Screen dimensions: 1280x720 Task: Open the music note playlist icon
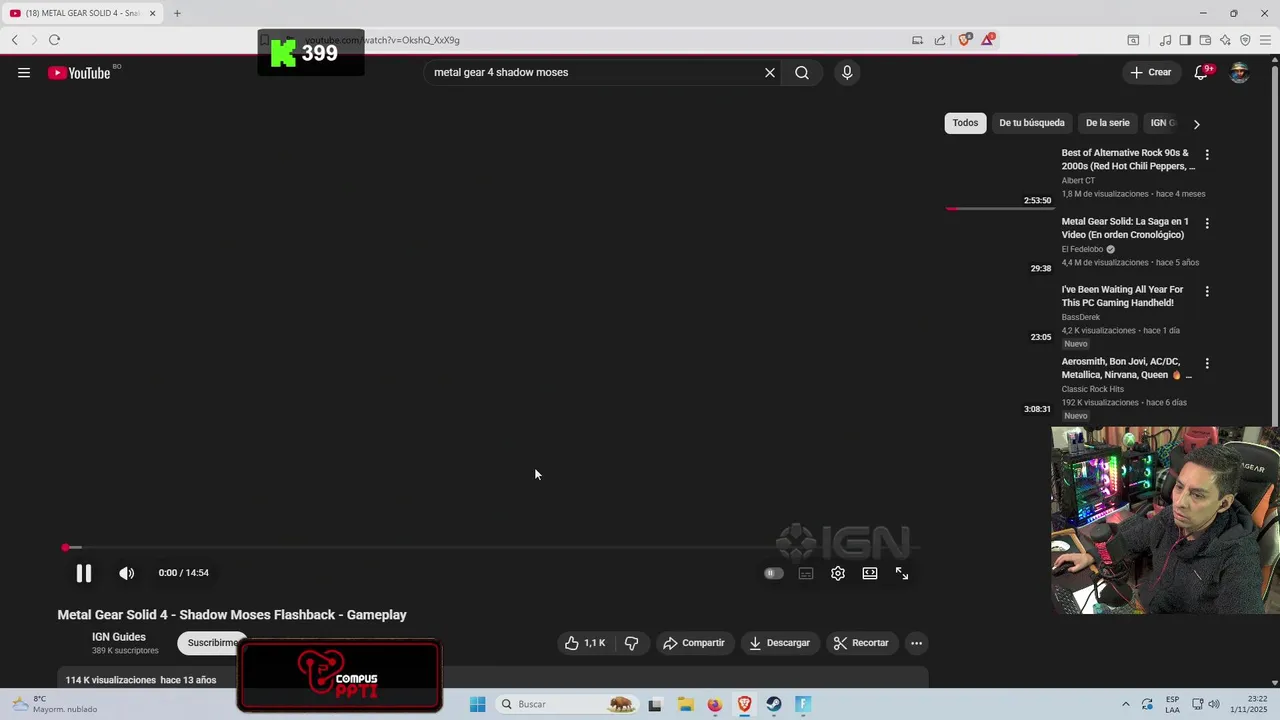point(1165,40)
